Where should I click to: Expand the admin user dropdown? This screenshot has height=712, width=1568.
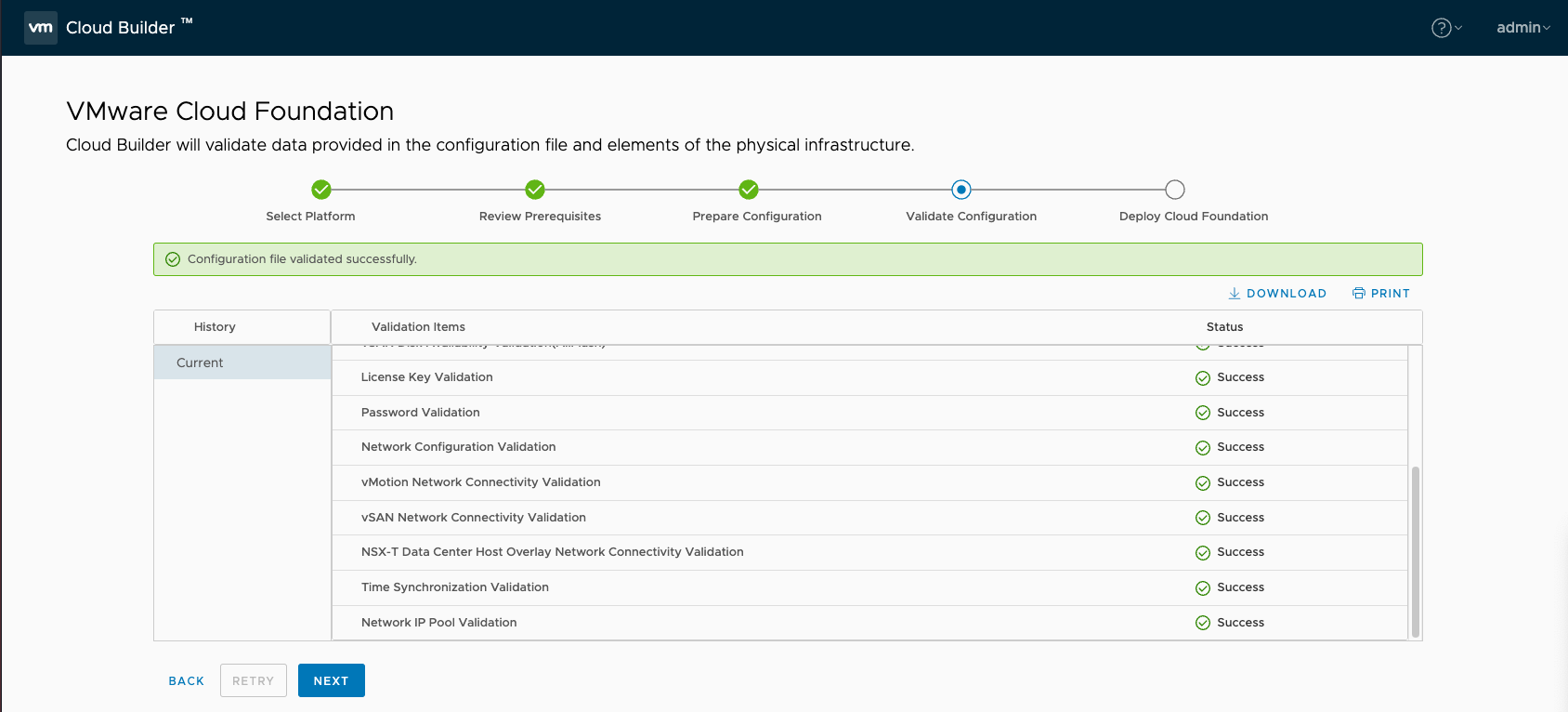[x=1523, y=28]
